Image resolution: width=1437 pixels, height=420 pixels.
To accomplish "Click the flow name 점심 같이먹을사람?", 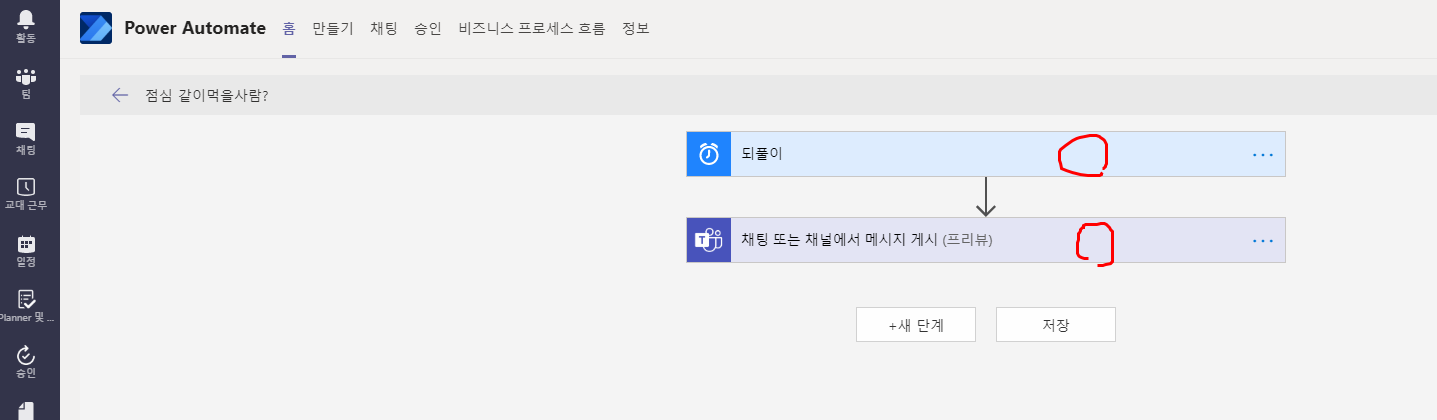I will [x=207, y=95].
